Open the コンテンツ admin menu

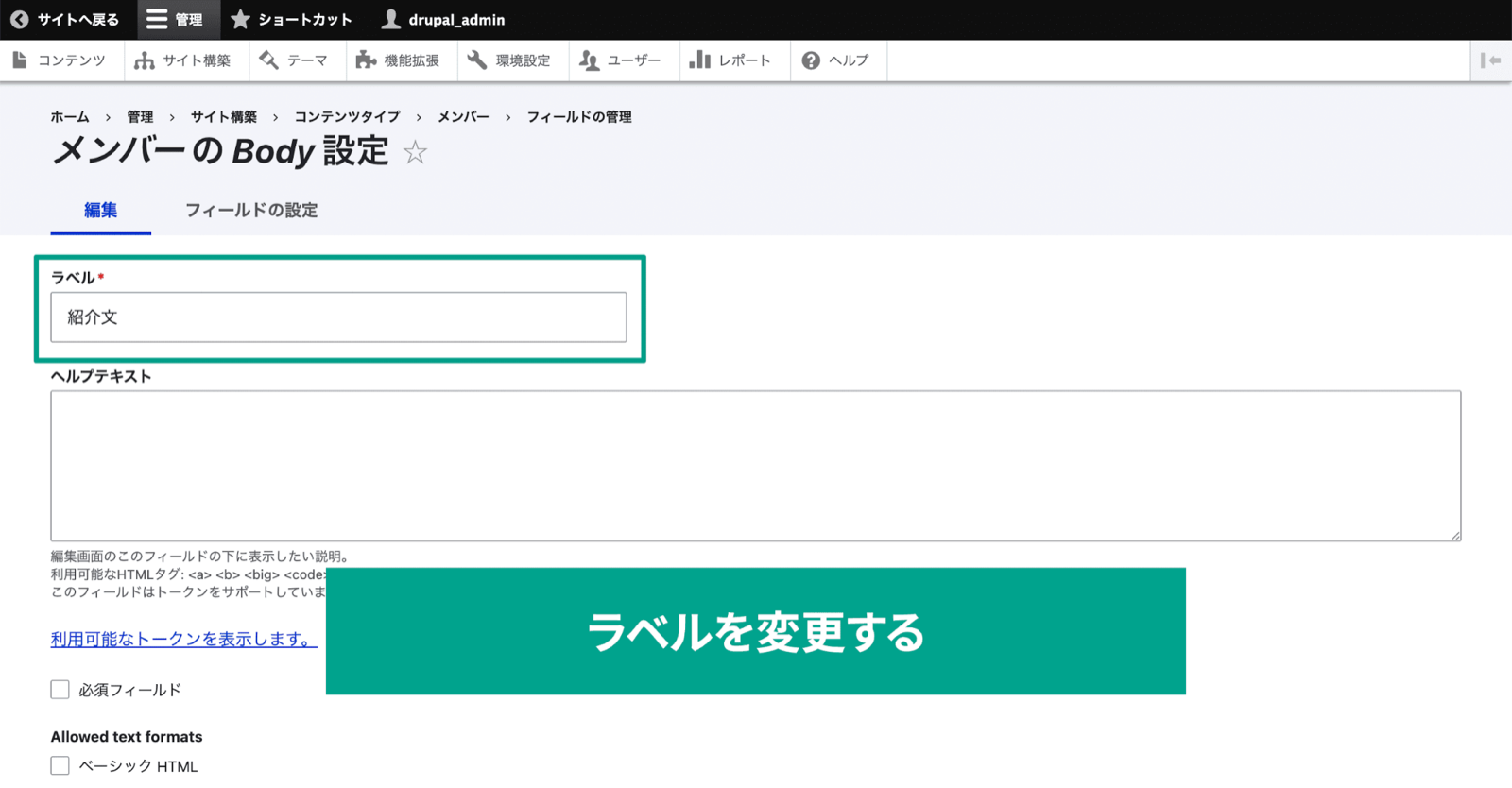(x=60, y=60)
